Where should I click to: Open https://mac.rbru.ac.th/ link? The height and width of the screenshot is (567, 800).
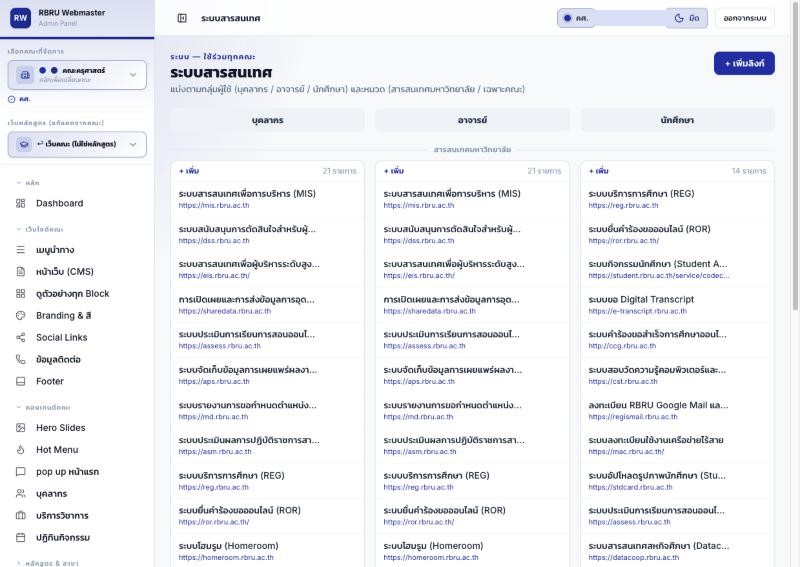point(626,452)
